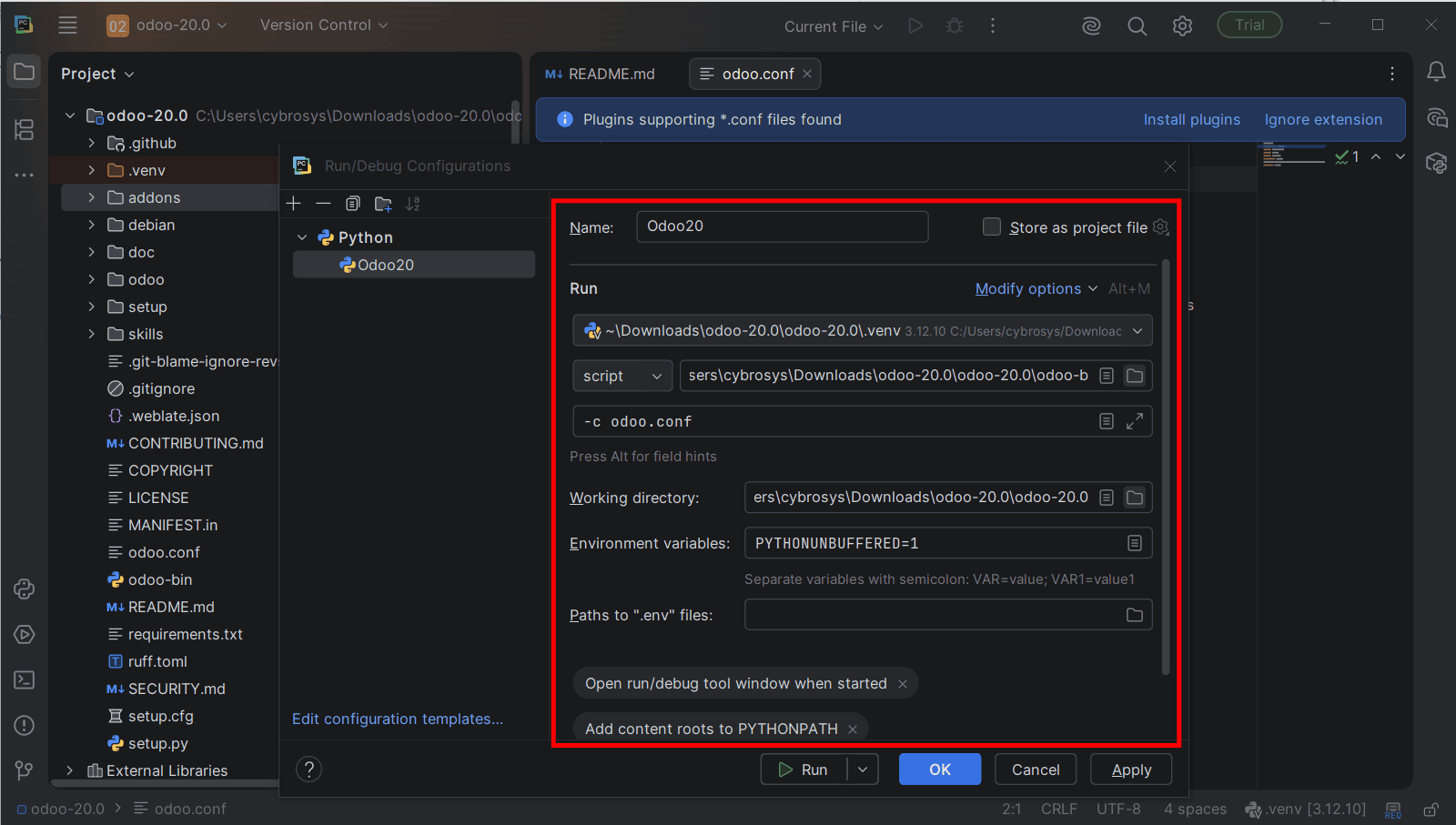
Task: Close the odoo.conf tab
Action: pos(807,74)
